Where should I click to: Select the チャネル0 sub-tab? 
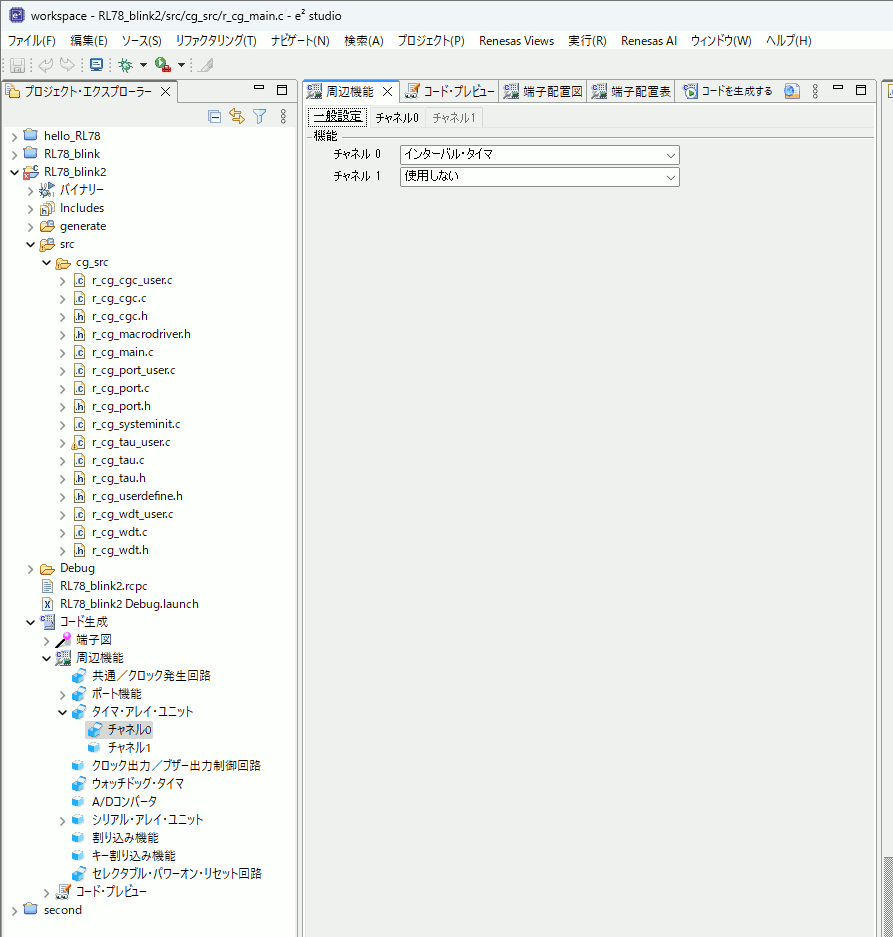(397, 118)
